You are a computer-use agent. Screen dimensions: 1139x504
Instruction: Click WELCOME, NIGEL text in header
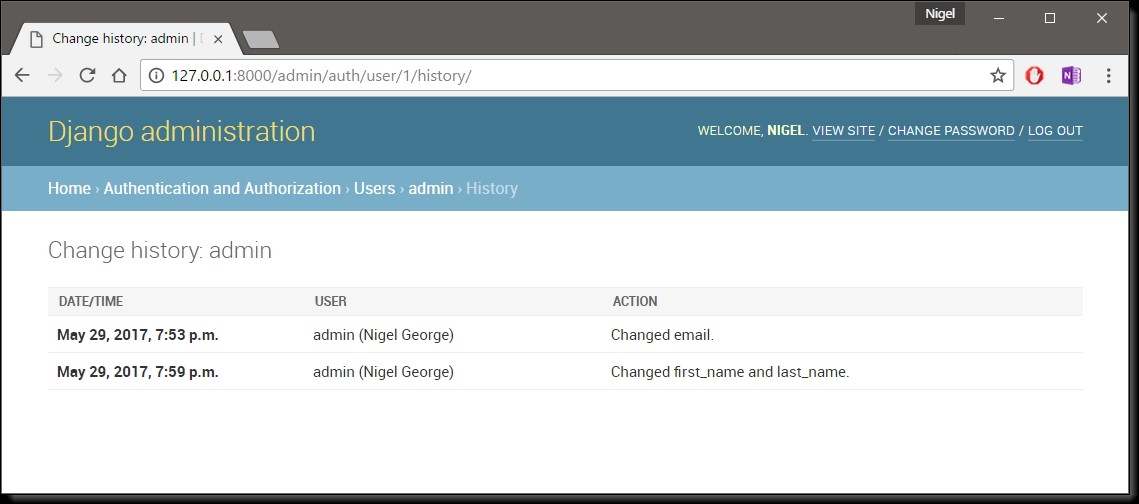pyautogui.click(x=753, y=131)
